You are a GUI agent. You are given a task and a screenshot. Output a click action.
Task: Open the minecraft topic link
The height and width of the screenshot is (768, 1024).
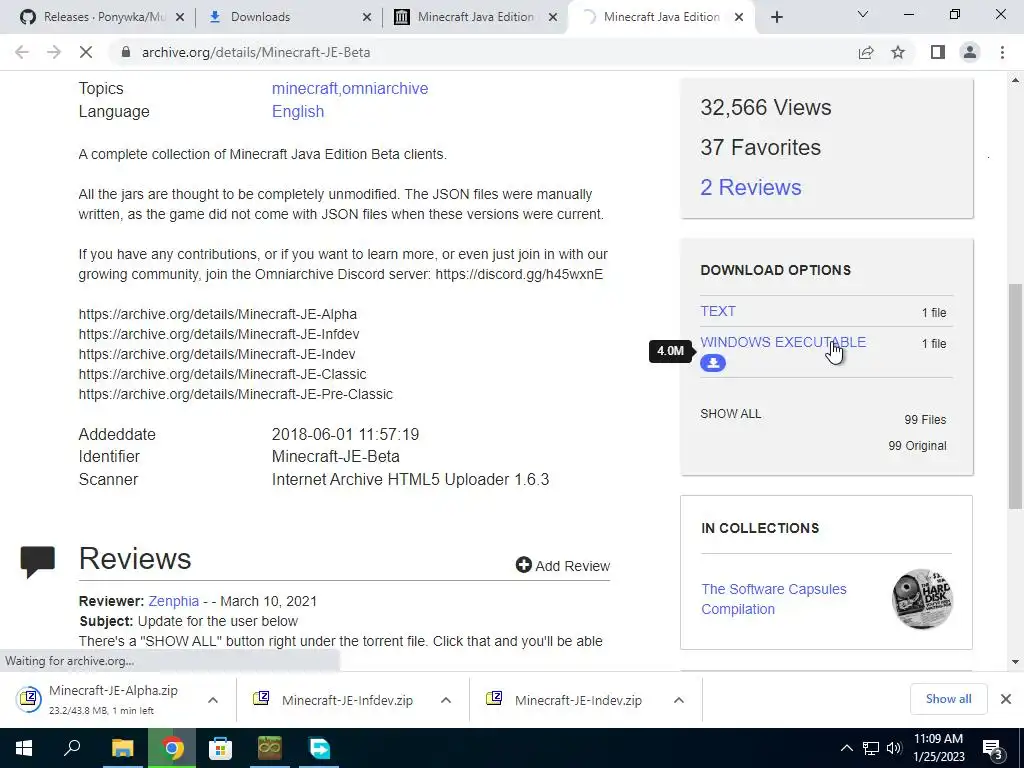(x=305, y=88)
